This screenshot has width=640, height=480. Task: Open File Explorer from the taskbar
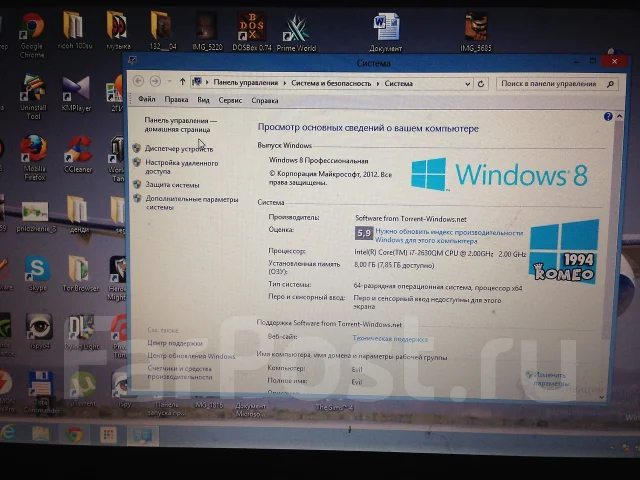pyautogui.click(x=40, y=433)
